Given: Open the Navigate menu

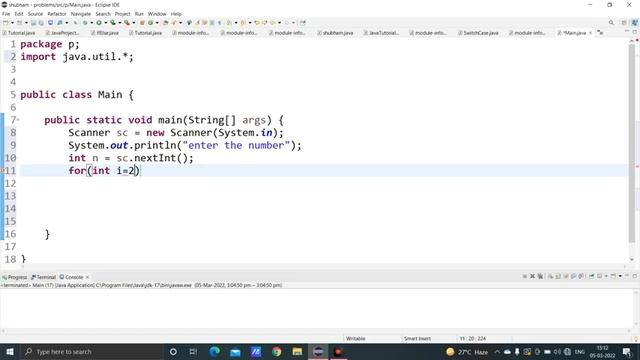Looking at the screenshot, I should pos(81,14).
